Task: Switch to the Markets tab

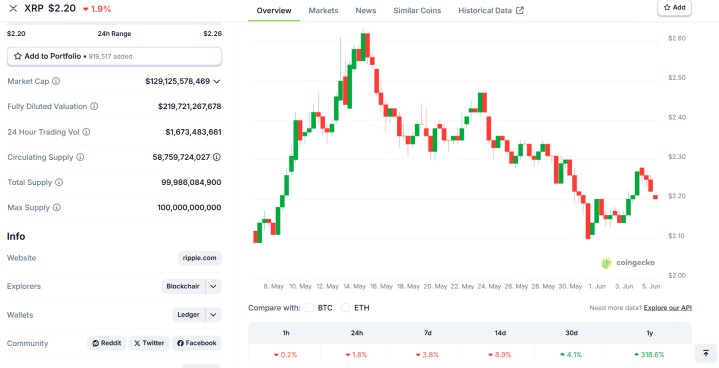Action: pos(323,11)
